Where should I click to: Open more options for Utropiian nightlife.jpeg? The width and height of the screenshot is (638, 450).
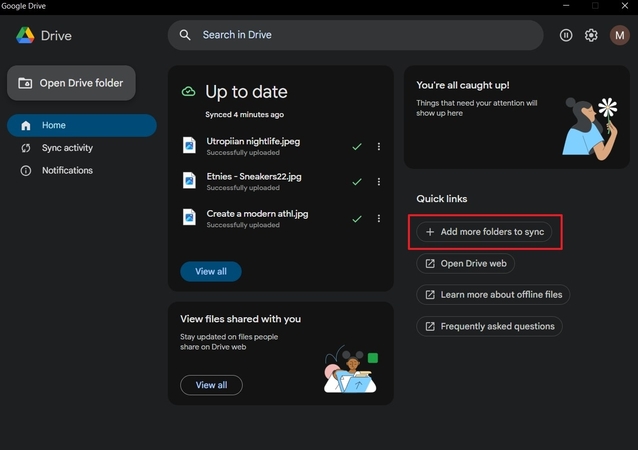379,147
